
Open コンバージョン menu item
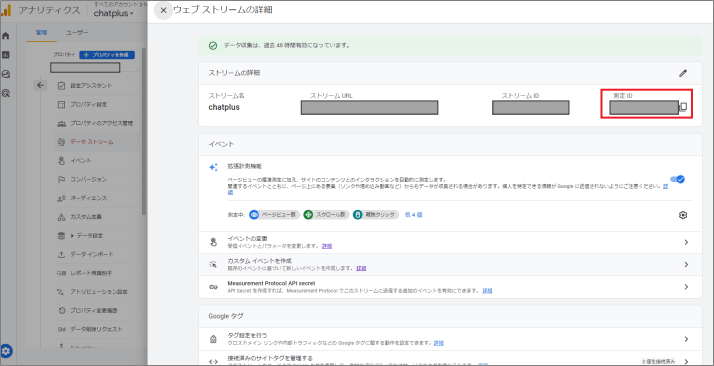pyautogui.click(x=96, y=179)
